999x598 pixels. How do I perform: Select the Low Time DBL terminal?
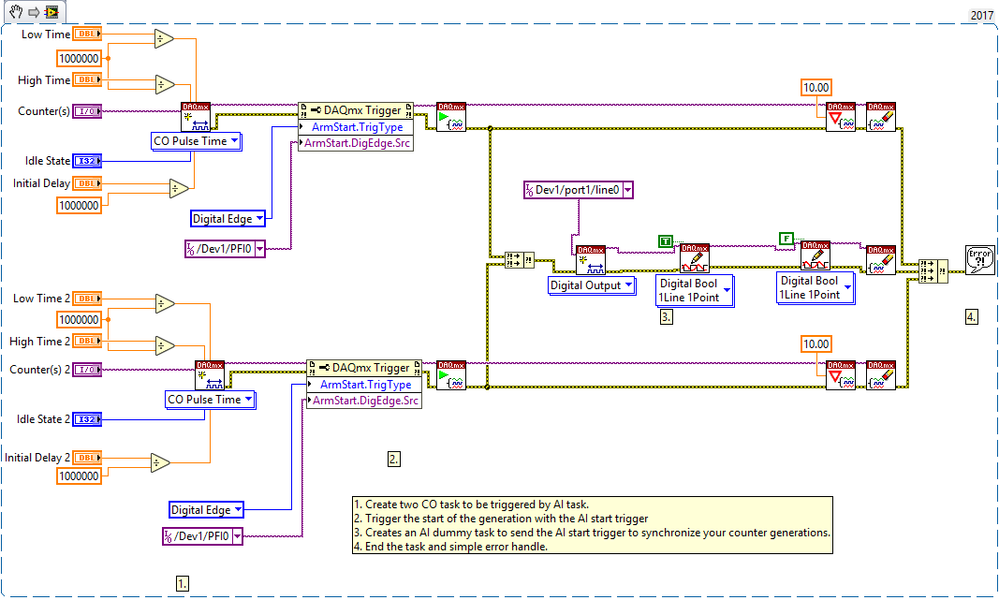[87, 34]
